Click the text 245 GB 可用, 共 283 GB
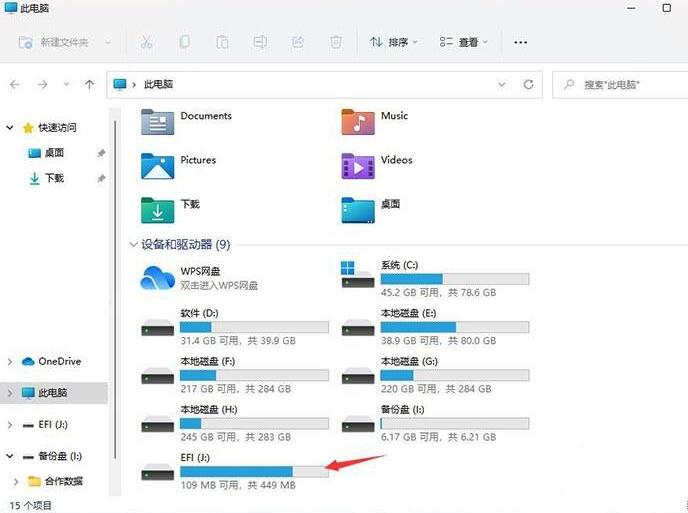688x513 pixels. click(x=236, y=437)
